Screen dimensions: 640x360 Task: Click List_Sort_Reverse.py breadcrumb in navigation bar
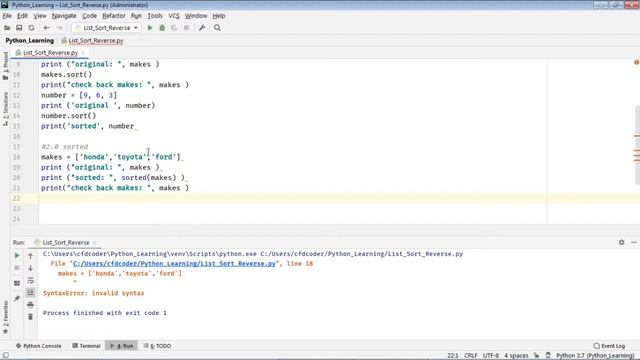click(x=92, y=41)
